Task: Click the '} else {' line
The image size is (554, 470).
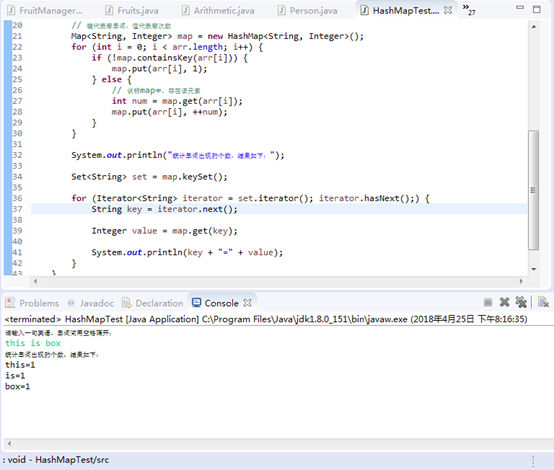Action: click(x=112, y=80)
